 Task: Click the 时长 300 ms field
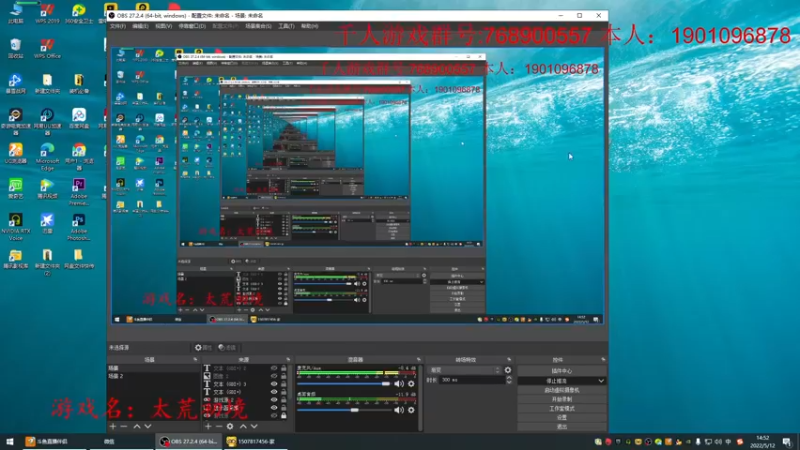(x=472, y=380)
